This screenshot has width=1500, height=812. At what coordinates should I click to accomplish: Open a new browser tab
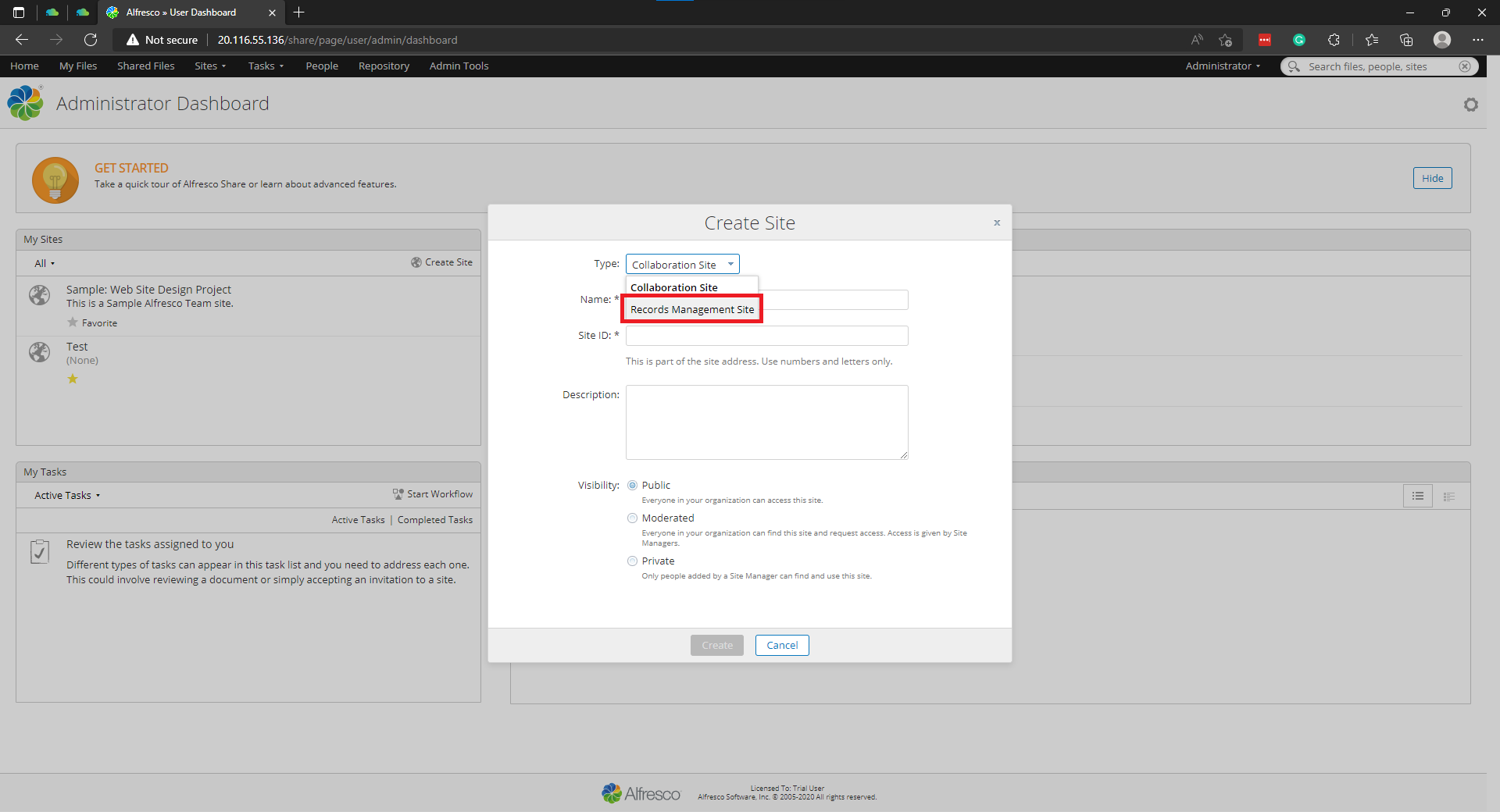click(x=299, y=12)
